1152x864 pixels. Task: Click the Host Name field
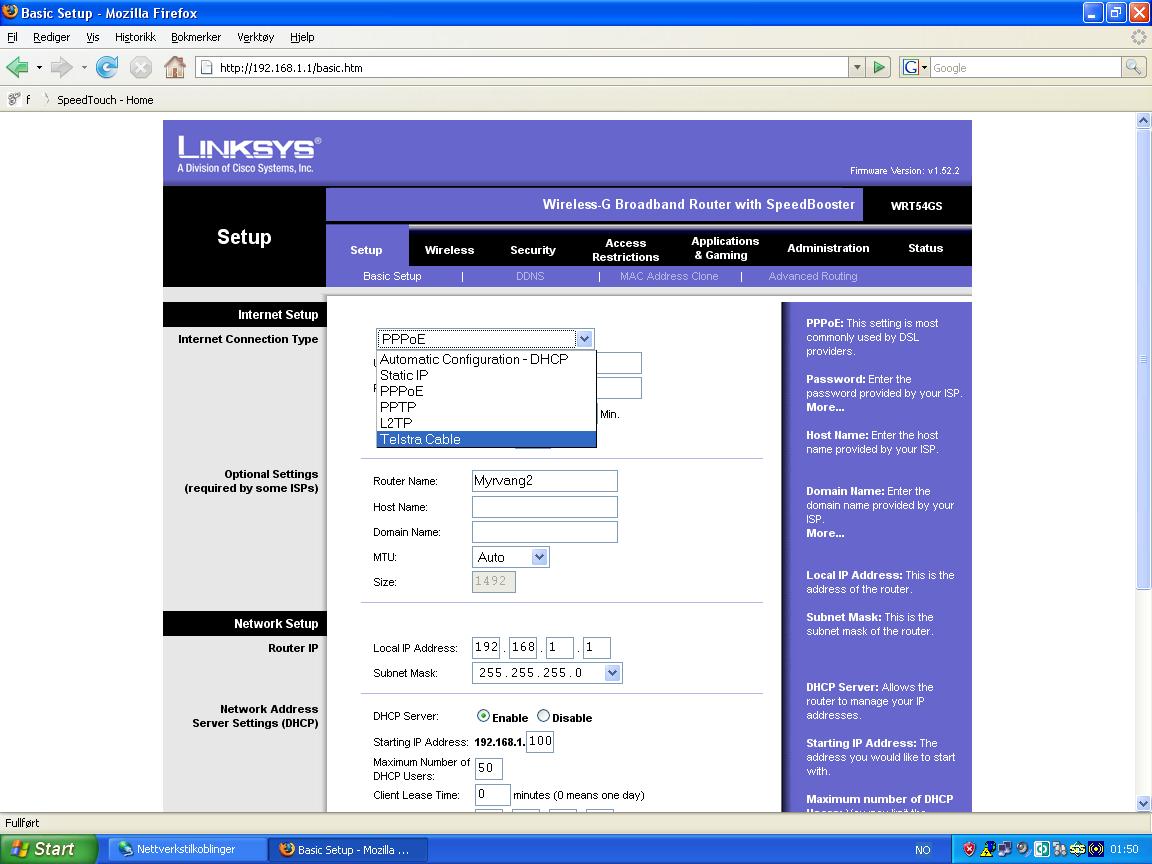[544, 507]
